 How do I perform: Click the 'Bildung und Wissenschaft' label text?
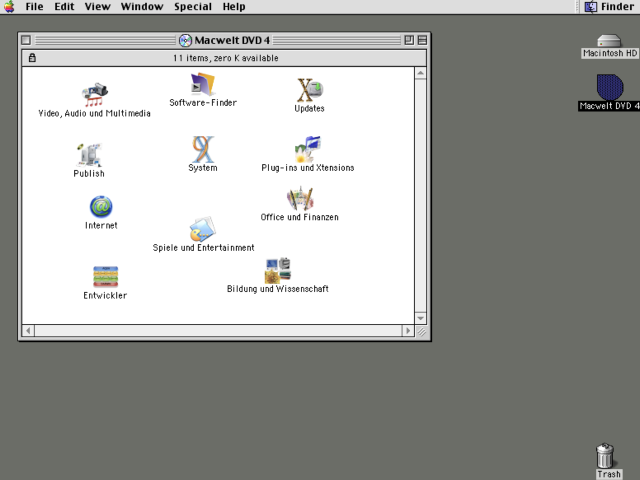tap(278, 289)
